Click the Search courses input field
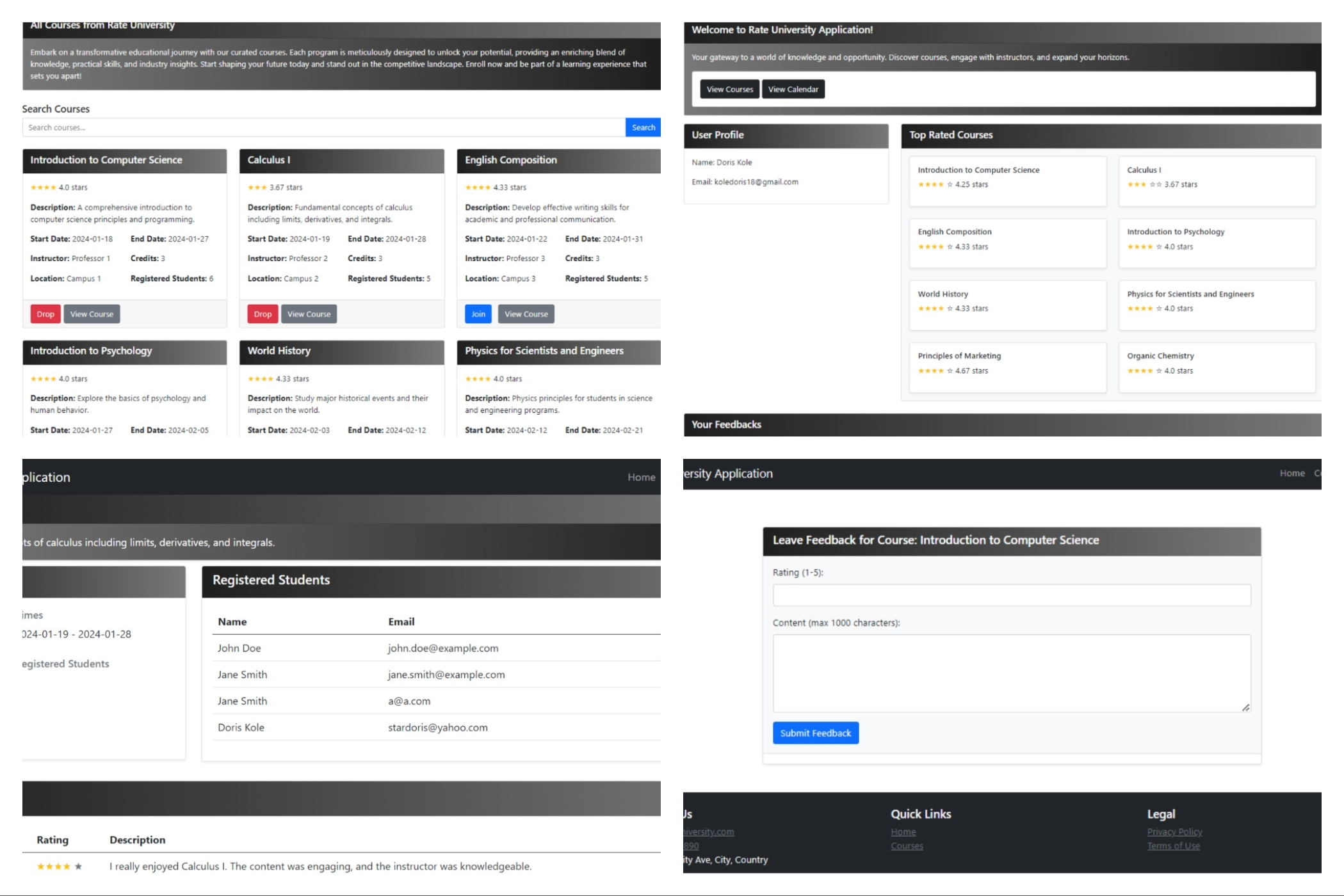Viewport: 1344px width, 896px height. point(323,127)
